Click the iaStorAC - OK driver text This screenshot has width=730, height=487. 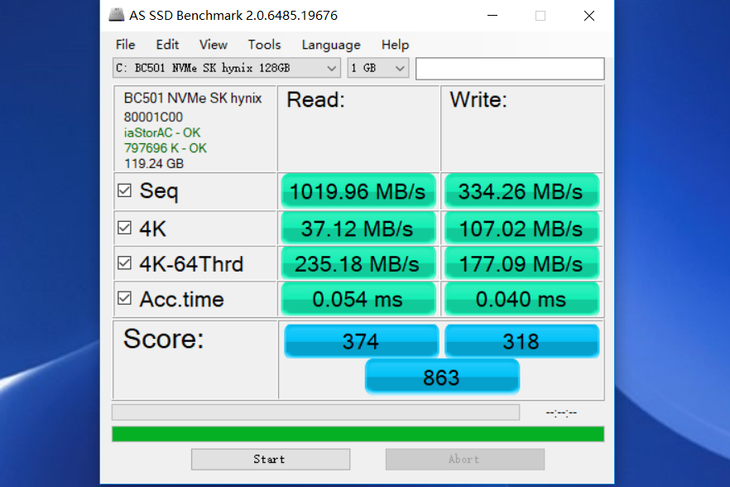(x=162, y=133)
